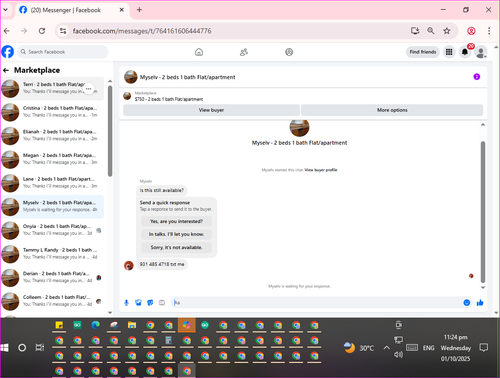
Task: Open the Colleem 2 beds chat
Action: tap(52, 301)
